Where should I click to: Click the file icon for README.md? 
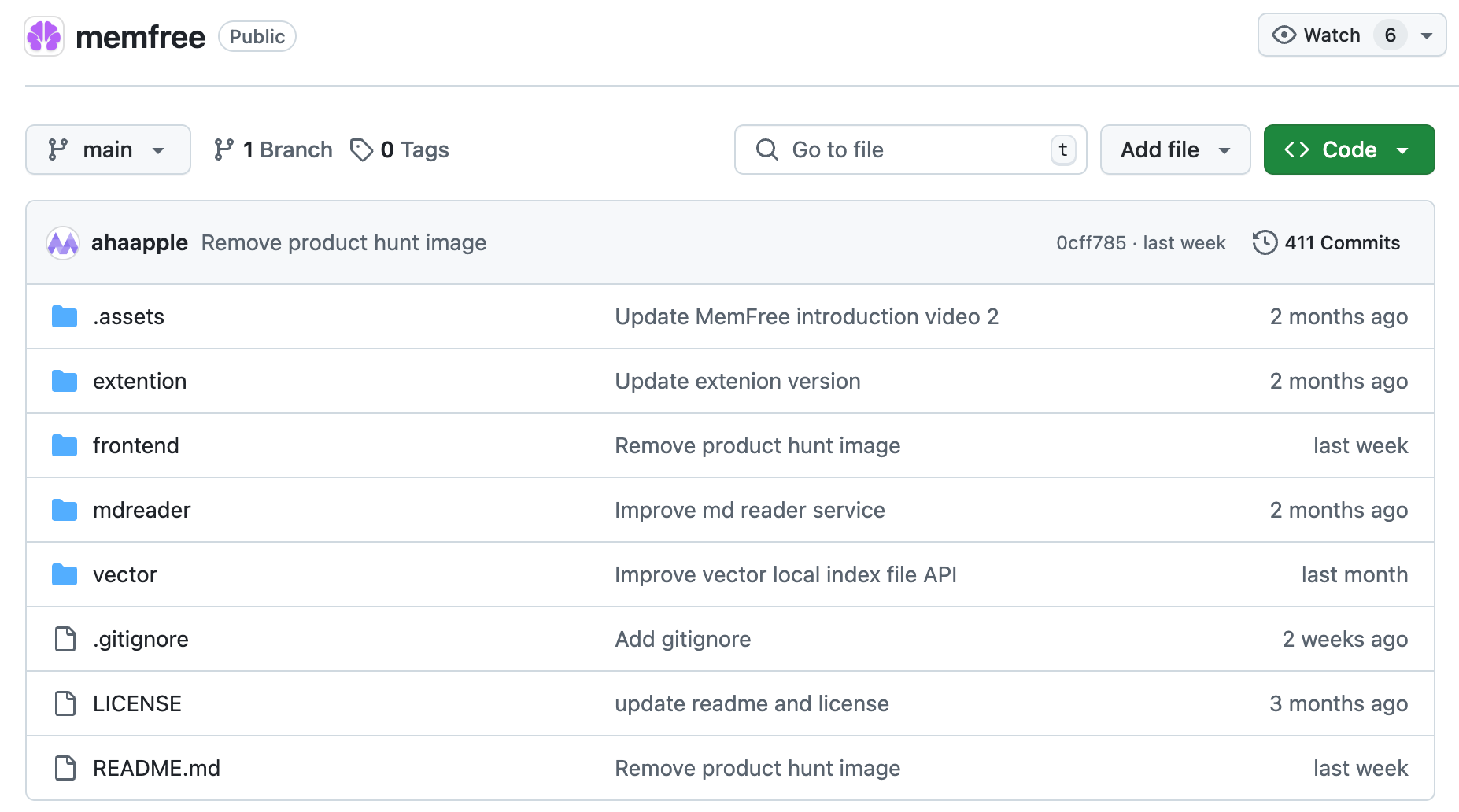click(65, 768)
